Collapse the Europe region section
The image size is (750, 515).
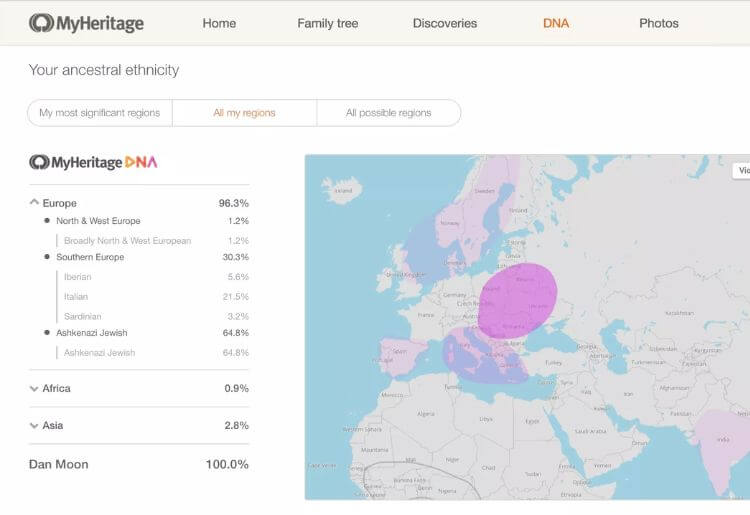pos(35,203)
